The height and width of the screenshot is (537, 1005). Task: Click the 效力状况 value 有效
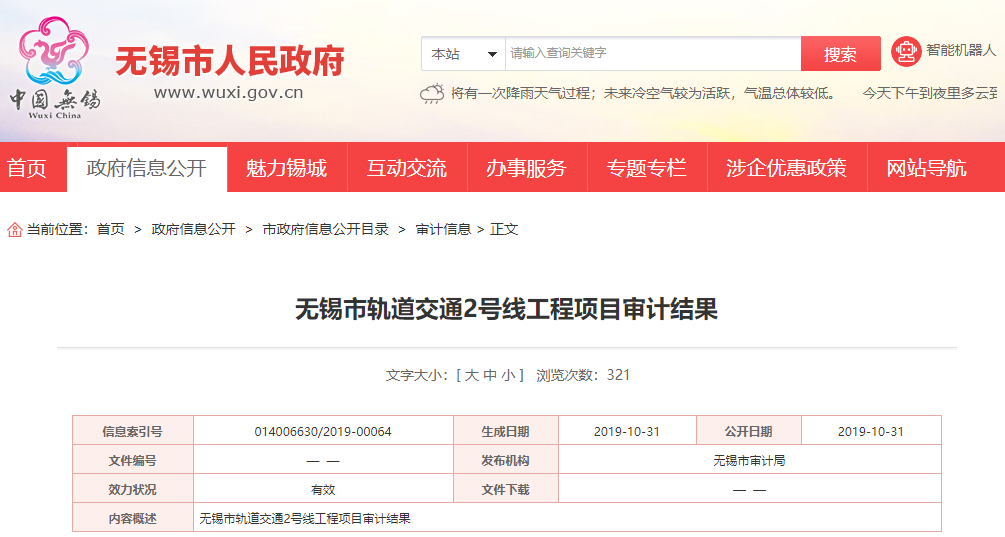coord(323,490)
